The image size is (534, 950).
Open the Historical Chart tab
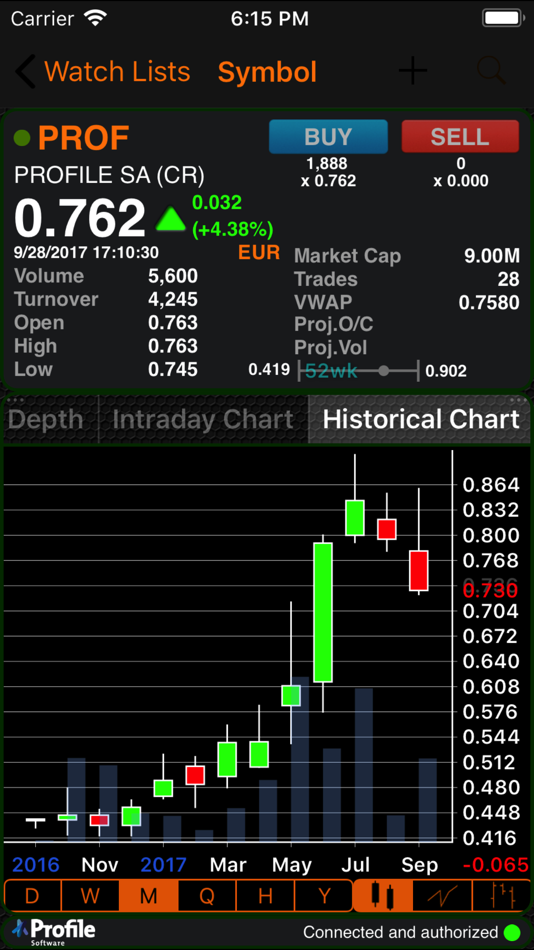(x=421, y=419)
